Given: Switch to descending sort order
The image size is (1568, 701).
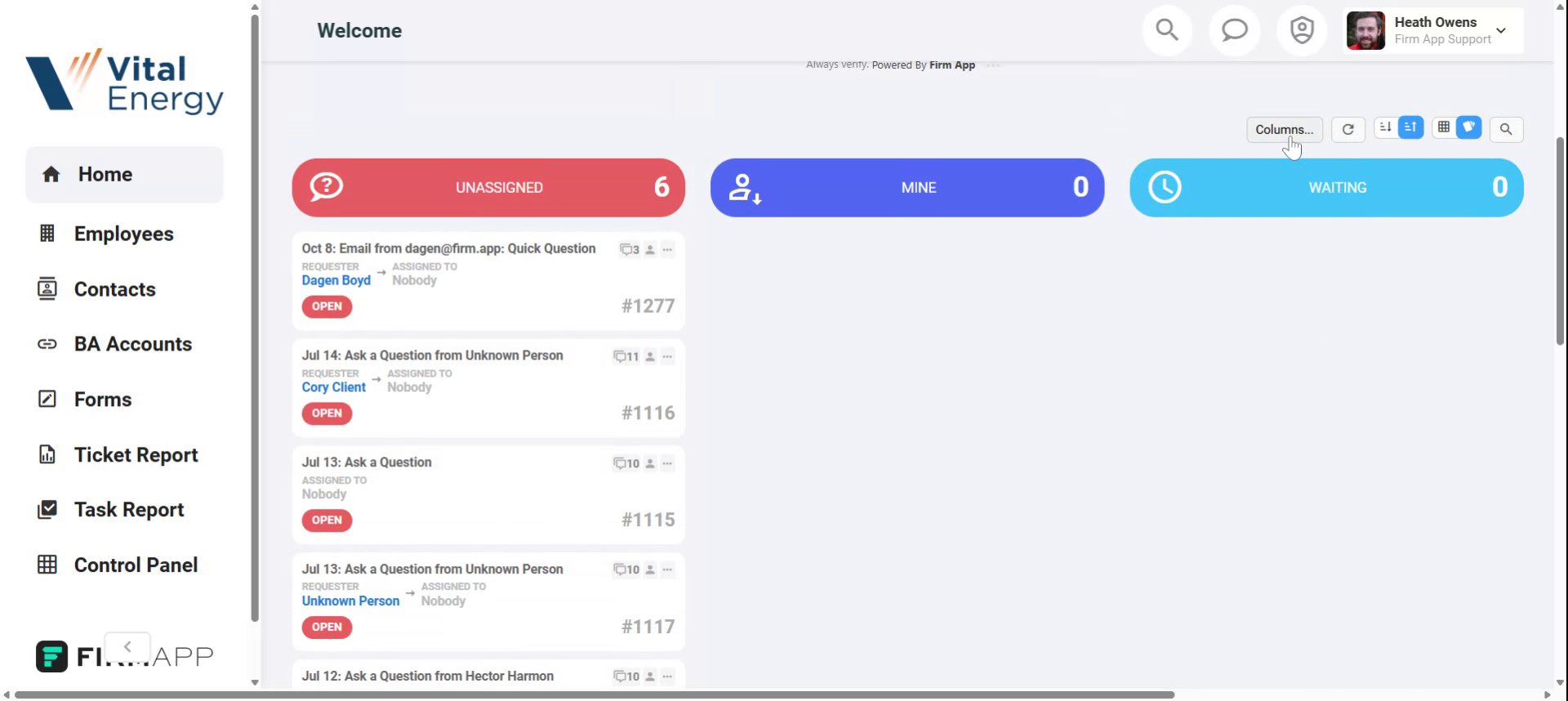Looking at the screenshot, I should (1385, 127).
